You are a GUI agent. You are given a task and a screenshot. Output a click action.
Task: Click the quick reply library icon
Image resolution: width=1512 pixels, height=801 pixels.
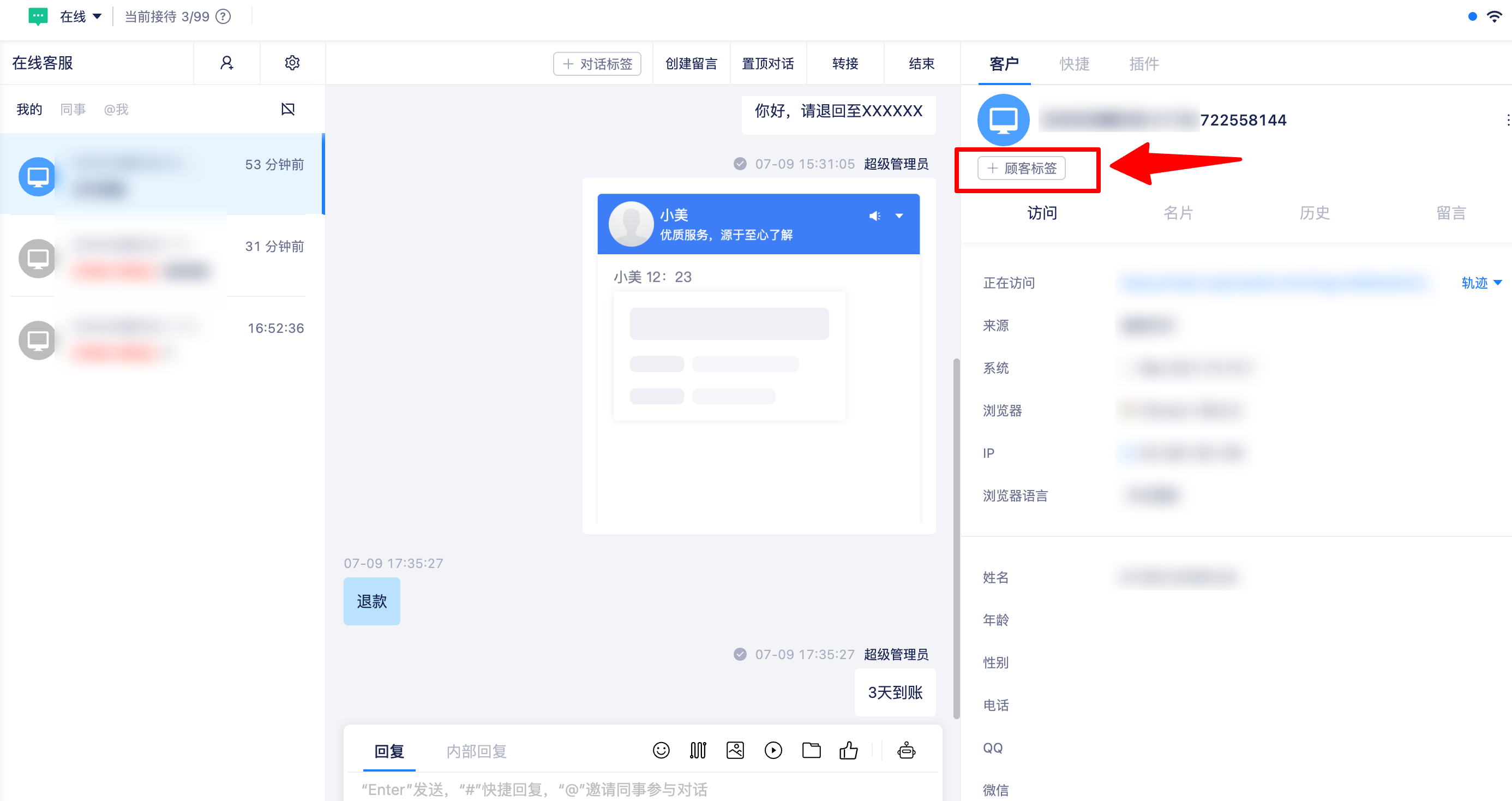(x=698, y=750)
